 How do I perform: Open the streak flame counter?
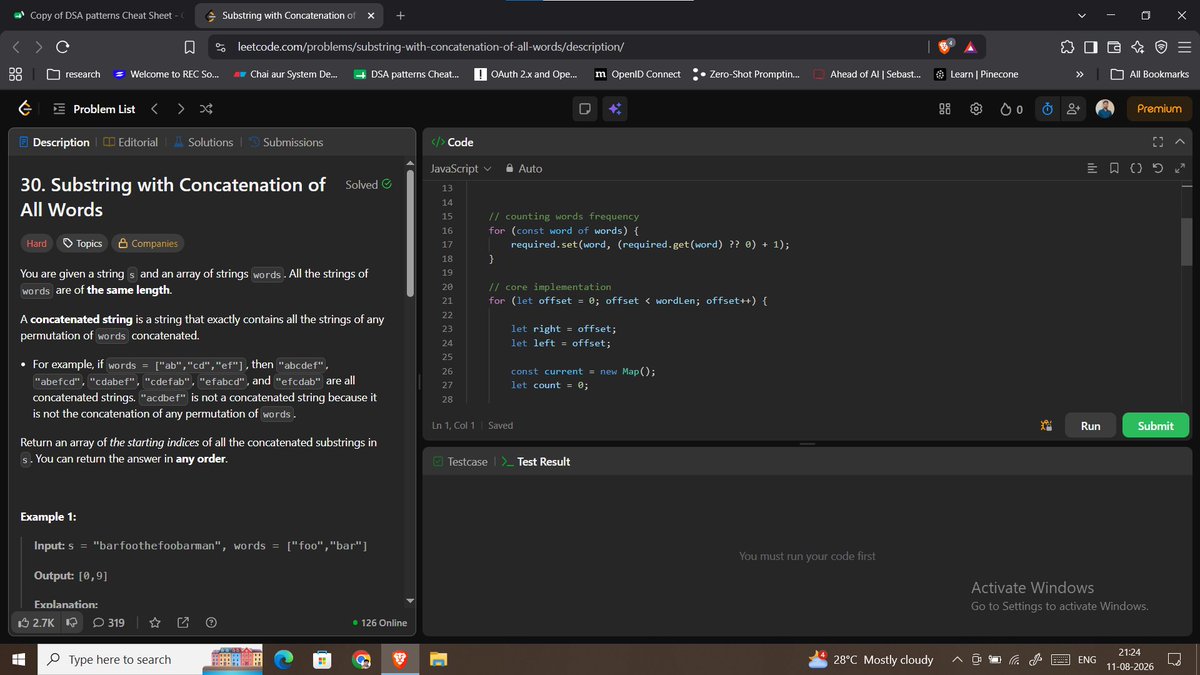(x=1011, y=109)
